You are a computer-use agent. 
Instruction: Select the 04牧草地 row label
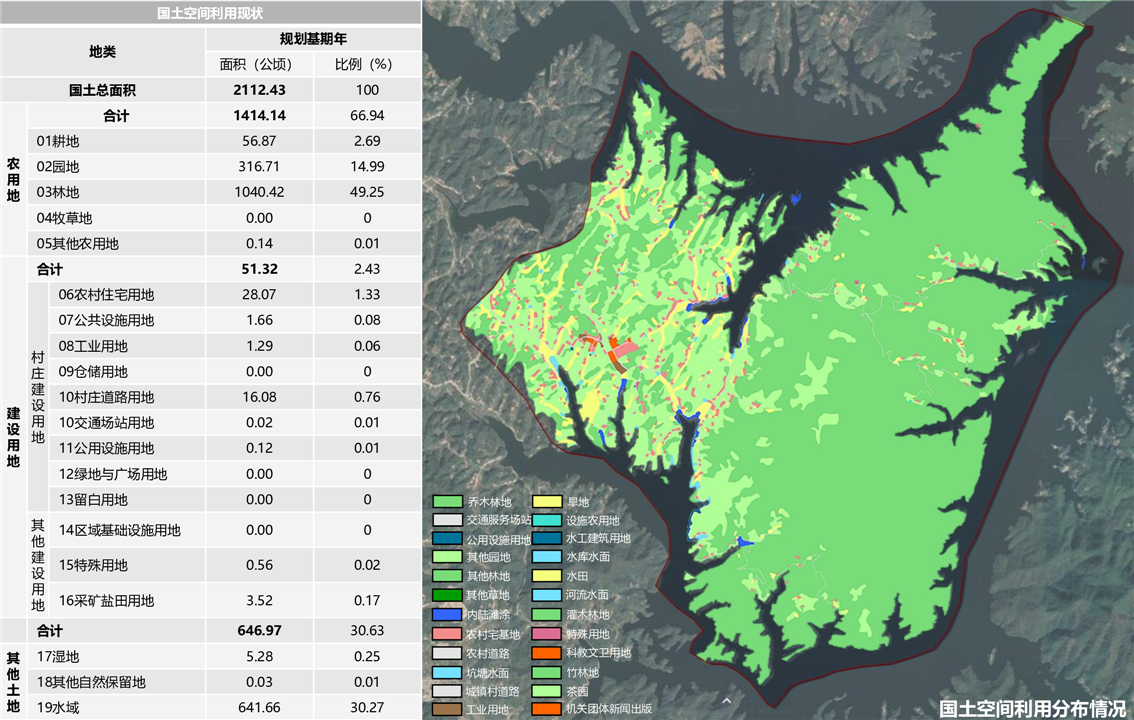(x=64, y=218)
